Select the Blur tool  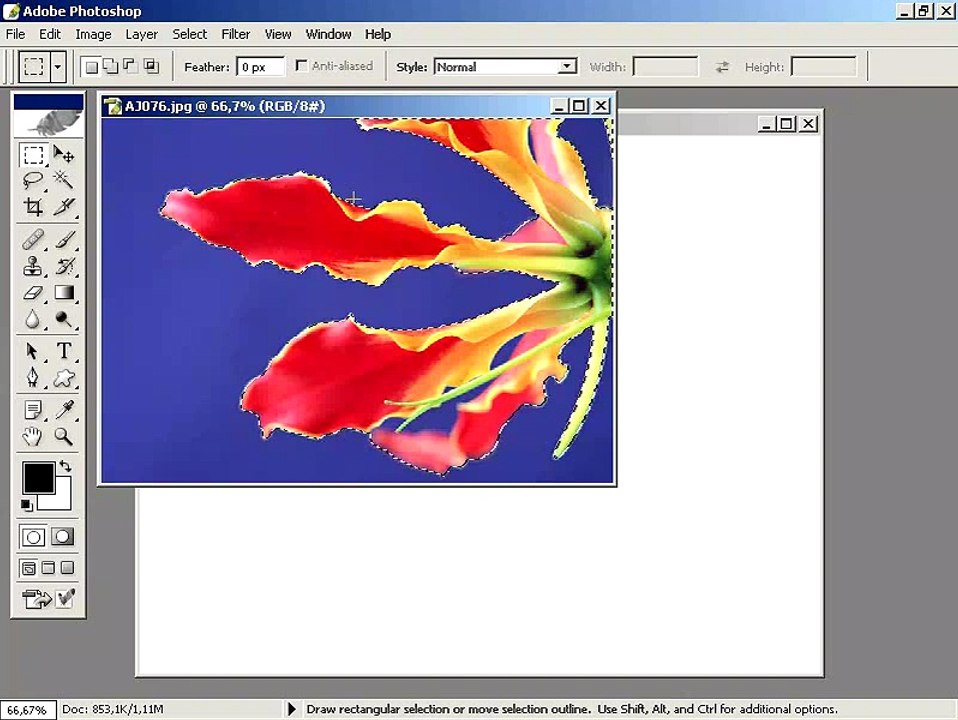click(33, 319)
